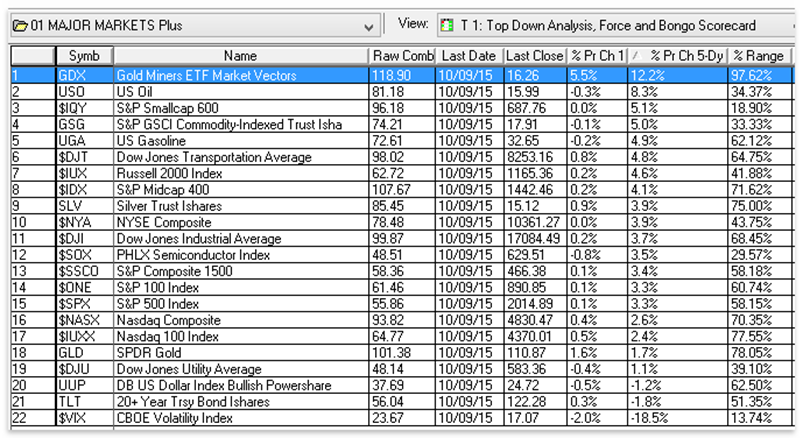This screenshot has height=438, width=803.
Task: Select the $SPX symbol cell
Action: 84,304
